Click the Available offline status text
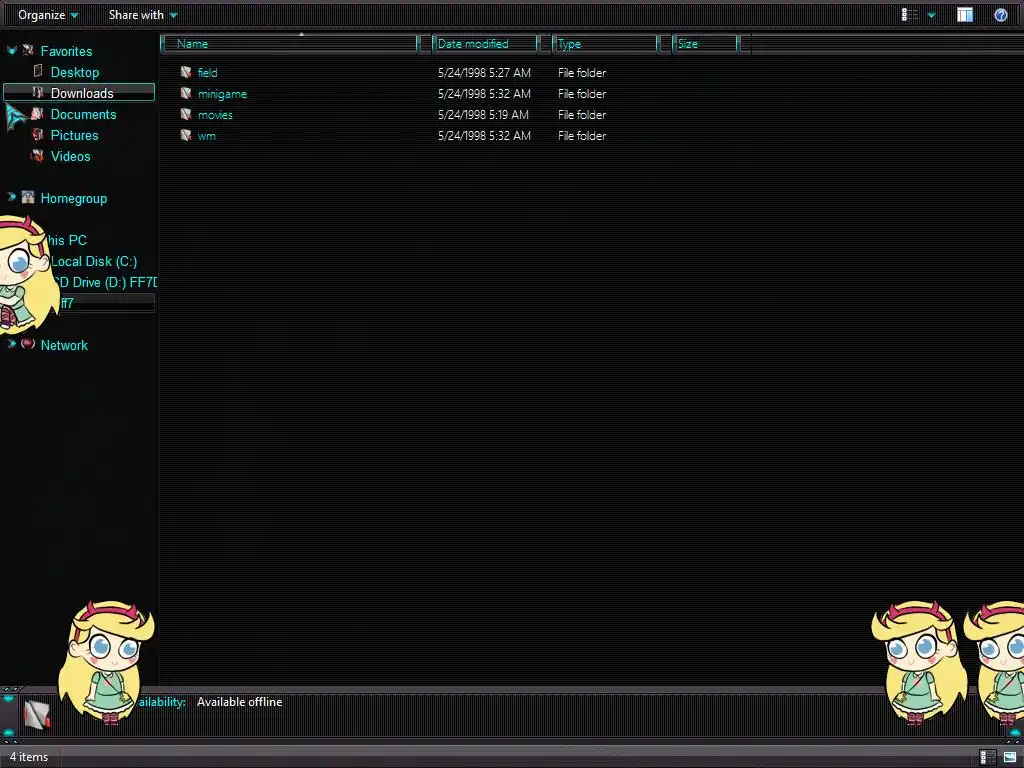 click(x=240, y=701)
